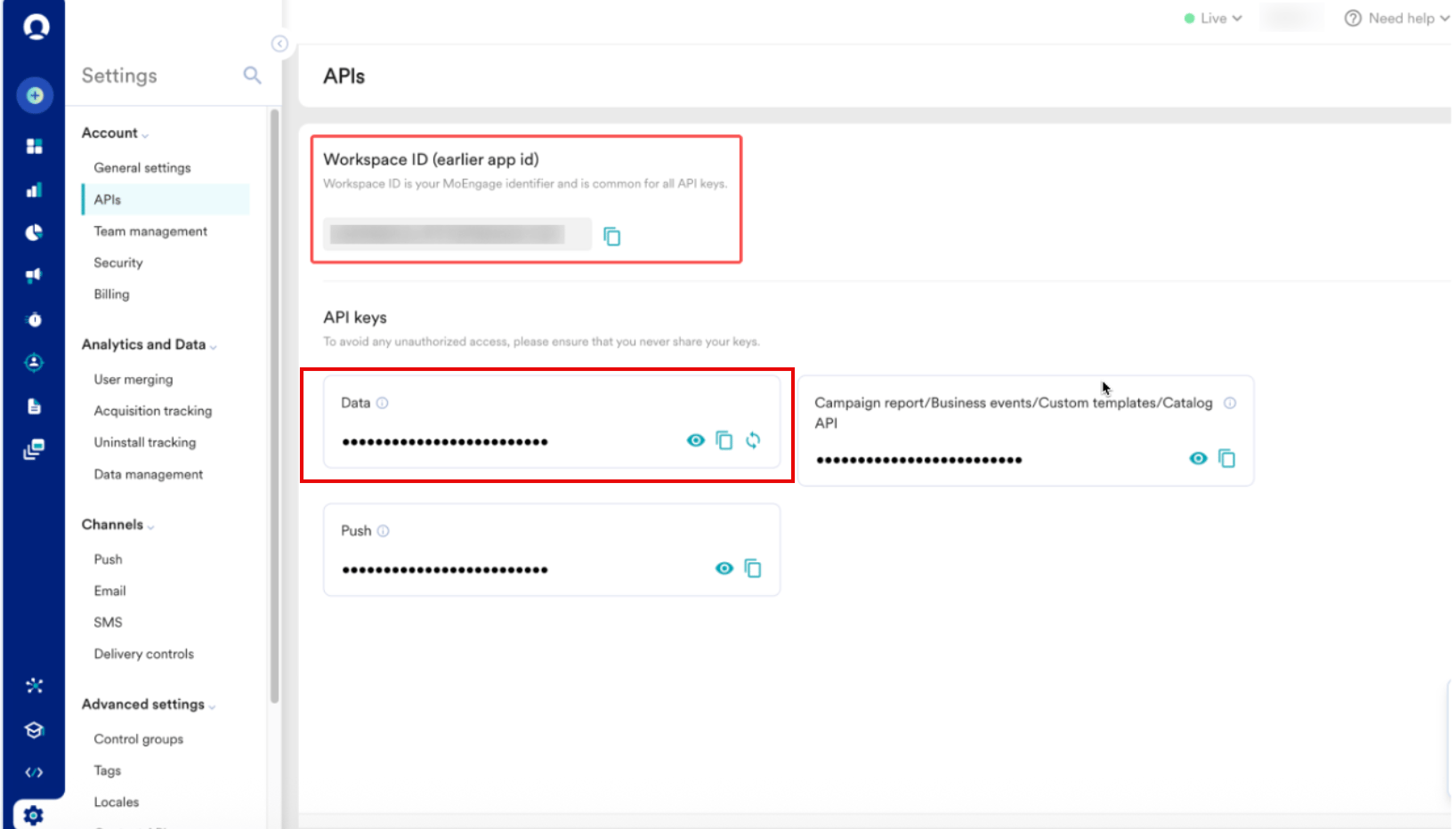
Task: Open the document file icon in sidebar
Action: 35,406
